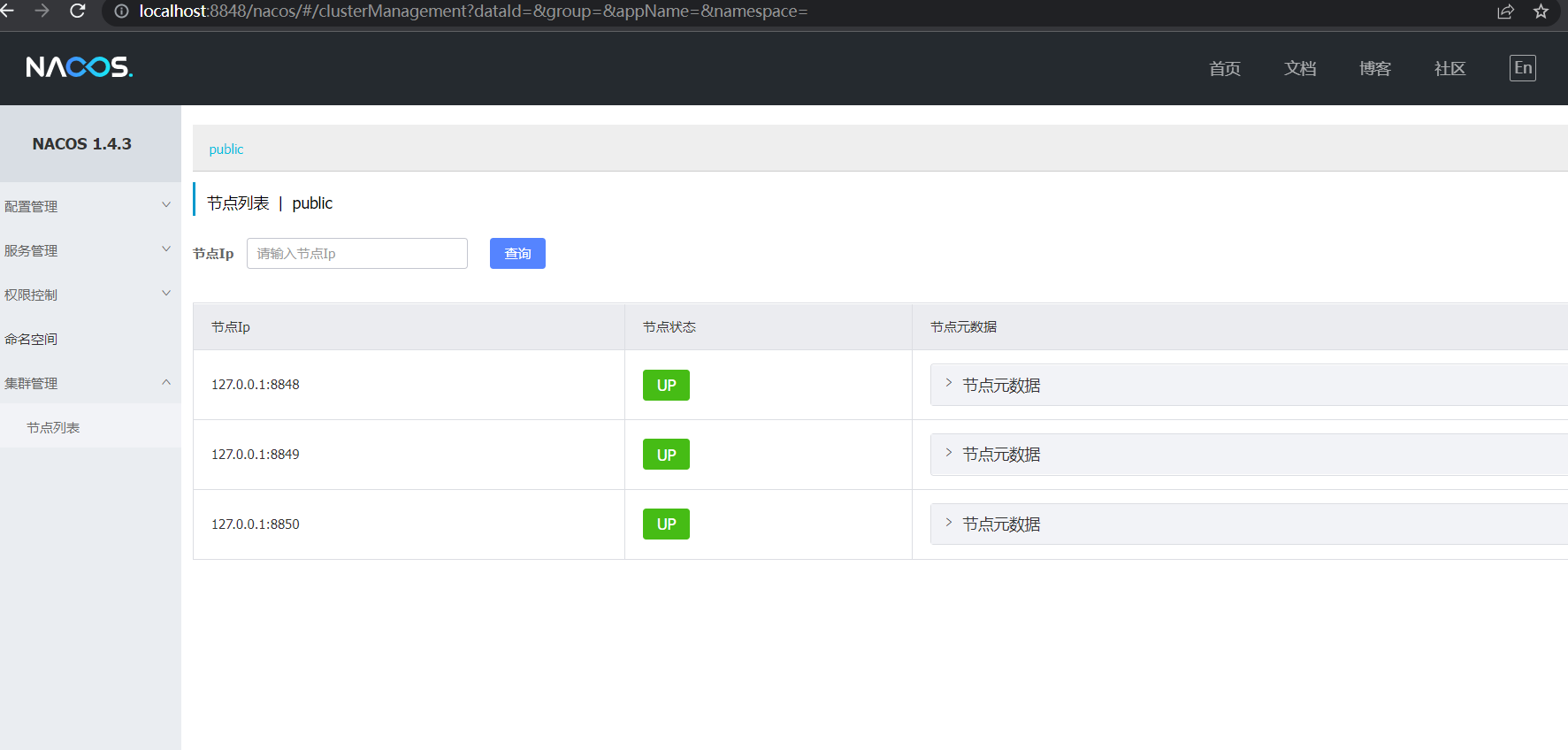Expand 节点元数据 for 127.0.0.1:8849
Viewport: 1568px width, 750px height.
(x=1249, y=455)
